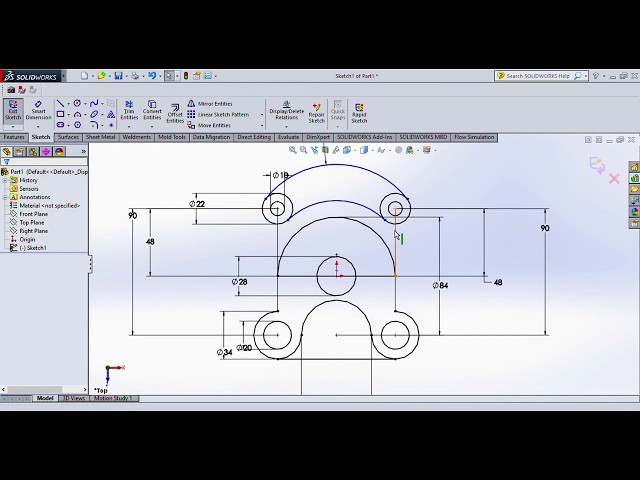640x480 pixels.
Task: Choose the Spline sketch tool
Action: pyautogui.click(x=94, y=104)
